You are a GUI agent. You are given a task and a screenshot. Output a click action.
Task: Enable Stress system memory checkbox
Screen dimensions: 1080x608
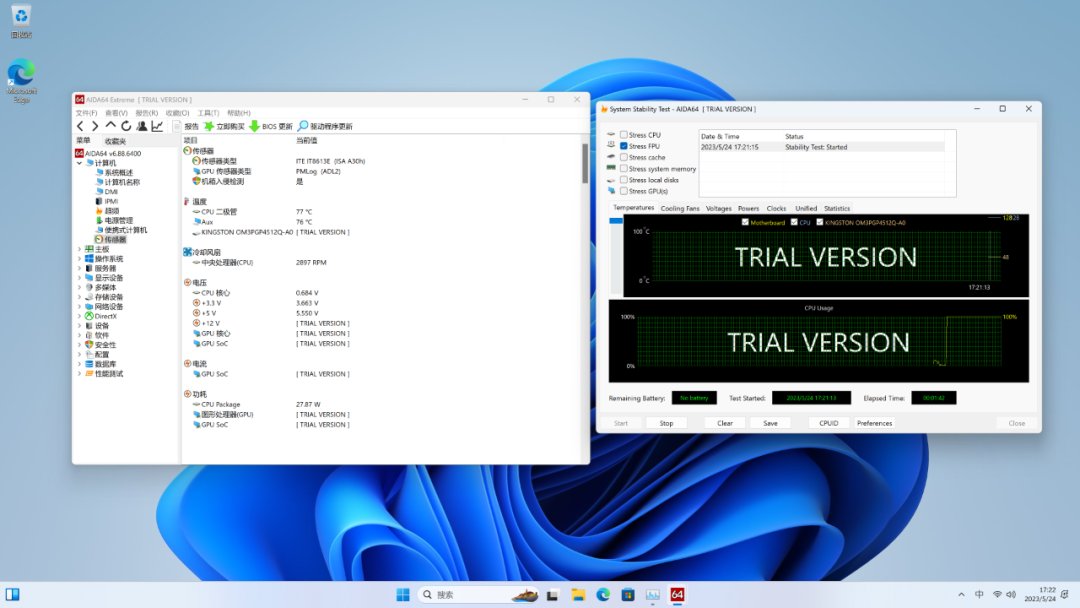[623, 169]
